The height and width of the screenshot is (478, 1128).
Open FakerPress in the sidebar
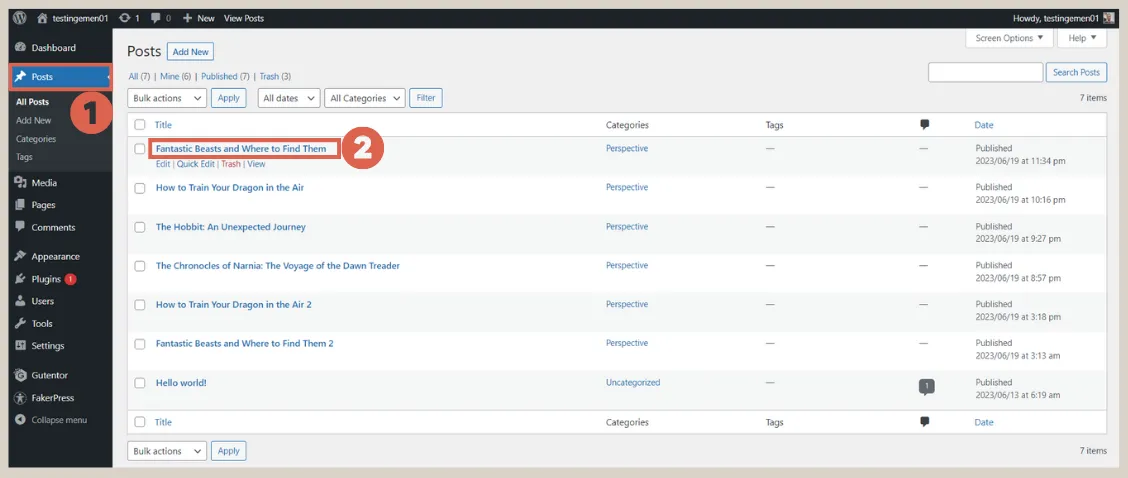point(53,397)
